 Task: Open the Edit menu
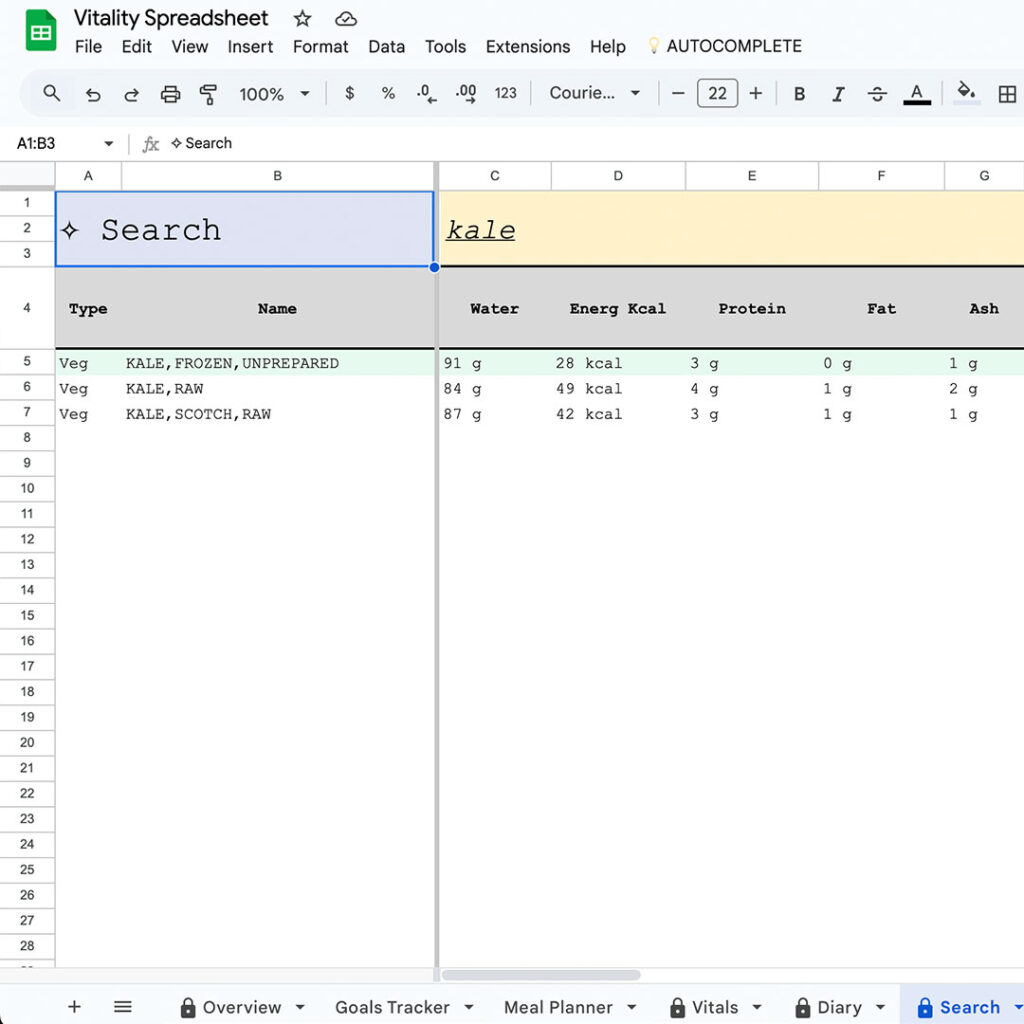tap(136, 46)
